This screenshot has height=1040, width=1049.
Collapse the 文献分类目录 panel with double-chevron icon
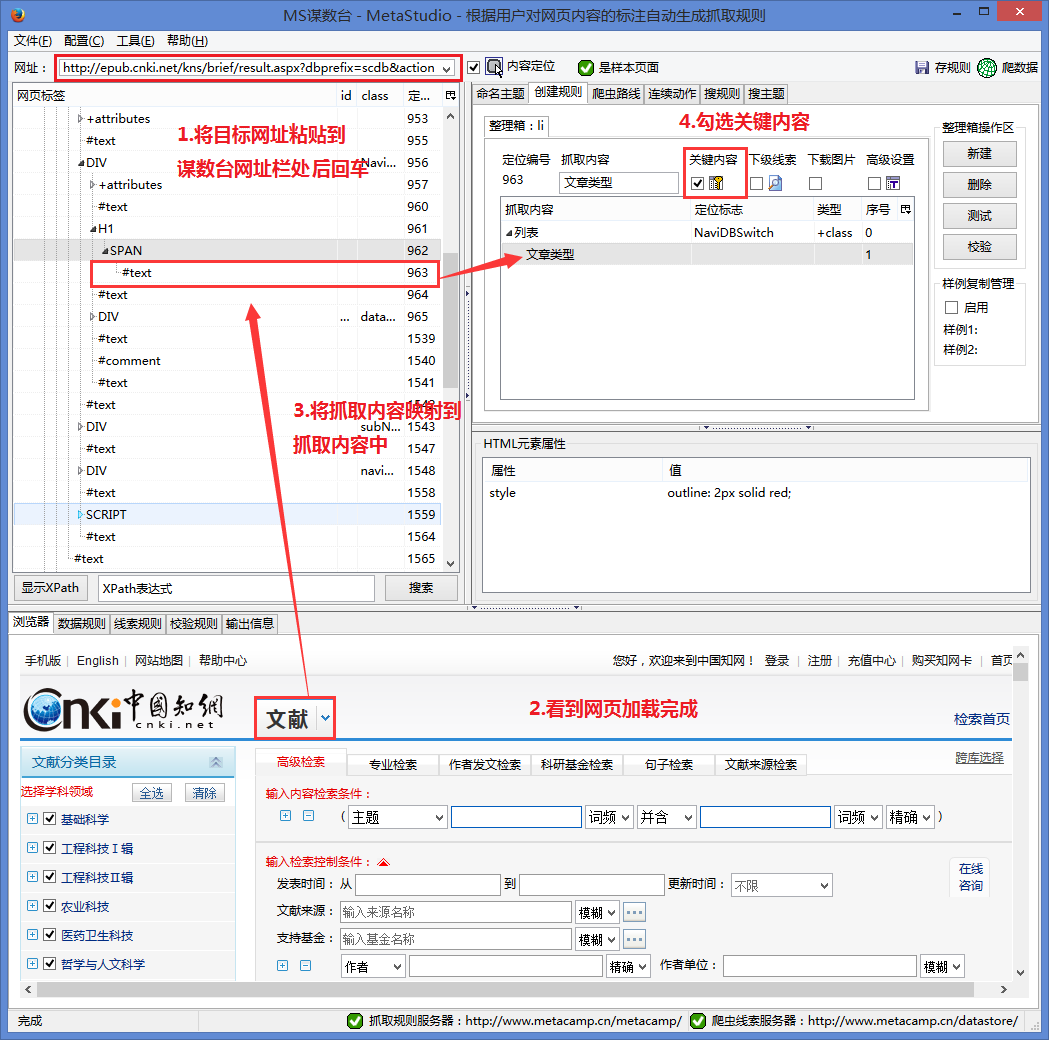click(x=215, y=762)
